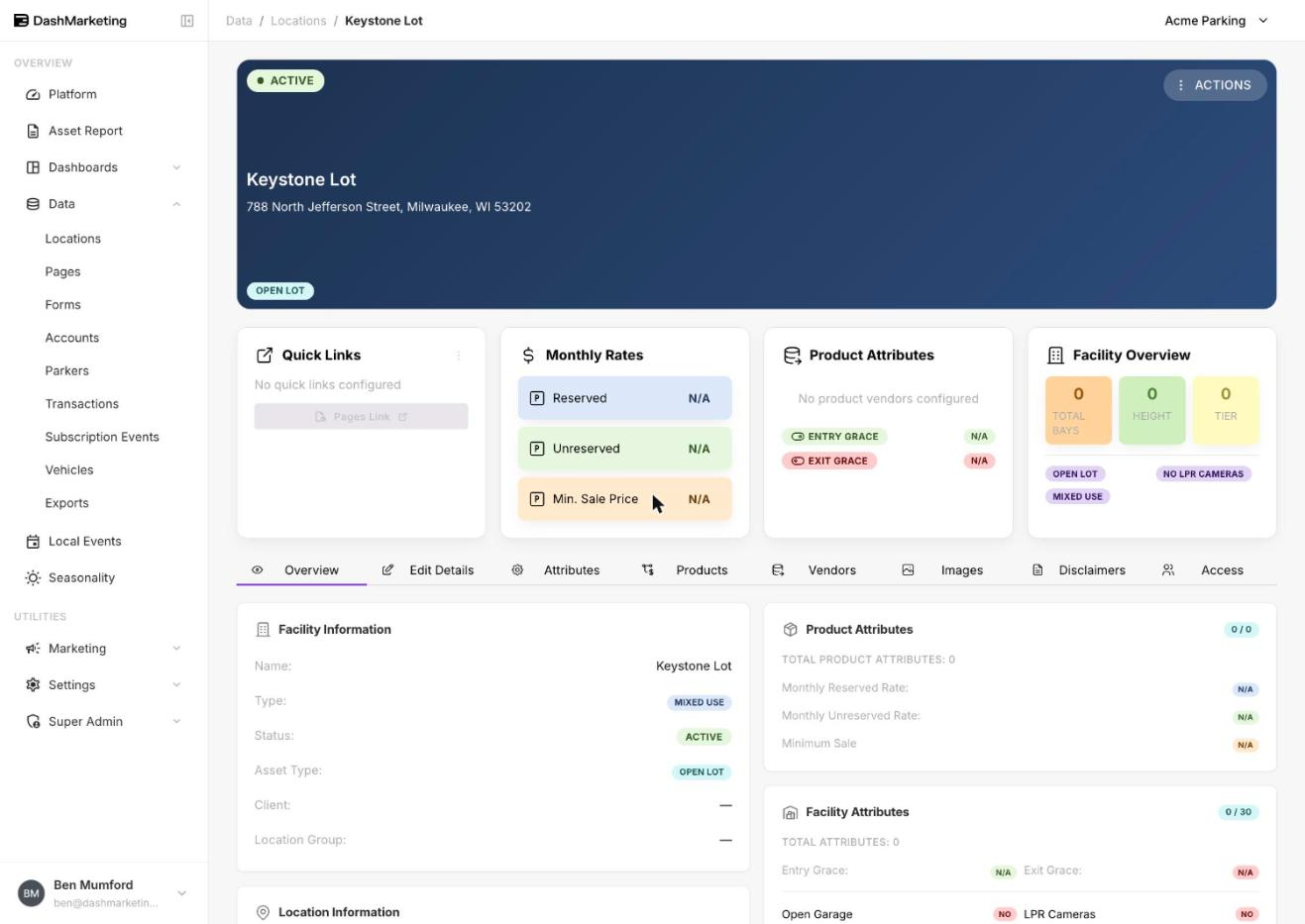This screenshot has width=1305, height=924.
Task: Click the yellow TIER tile
Action: tap(1226, 410)
